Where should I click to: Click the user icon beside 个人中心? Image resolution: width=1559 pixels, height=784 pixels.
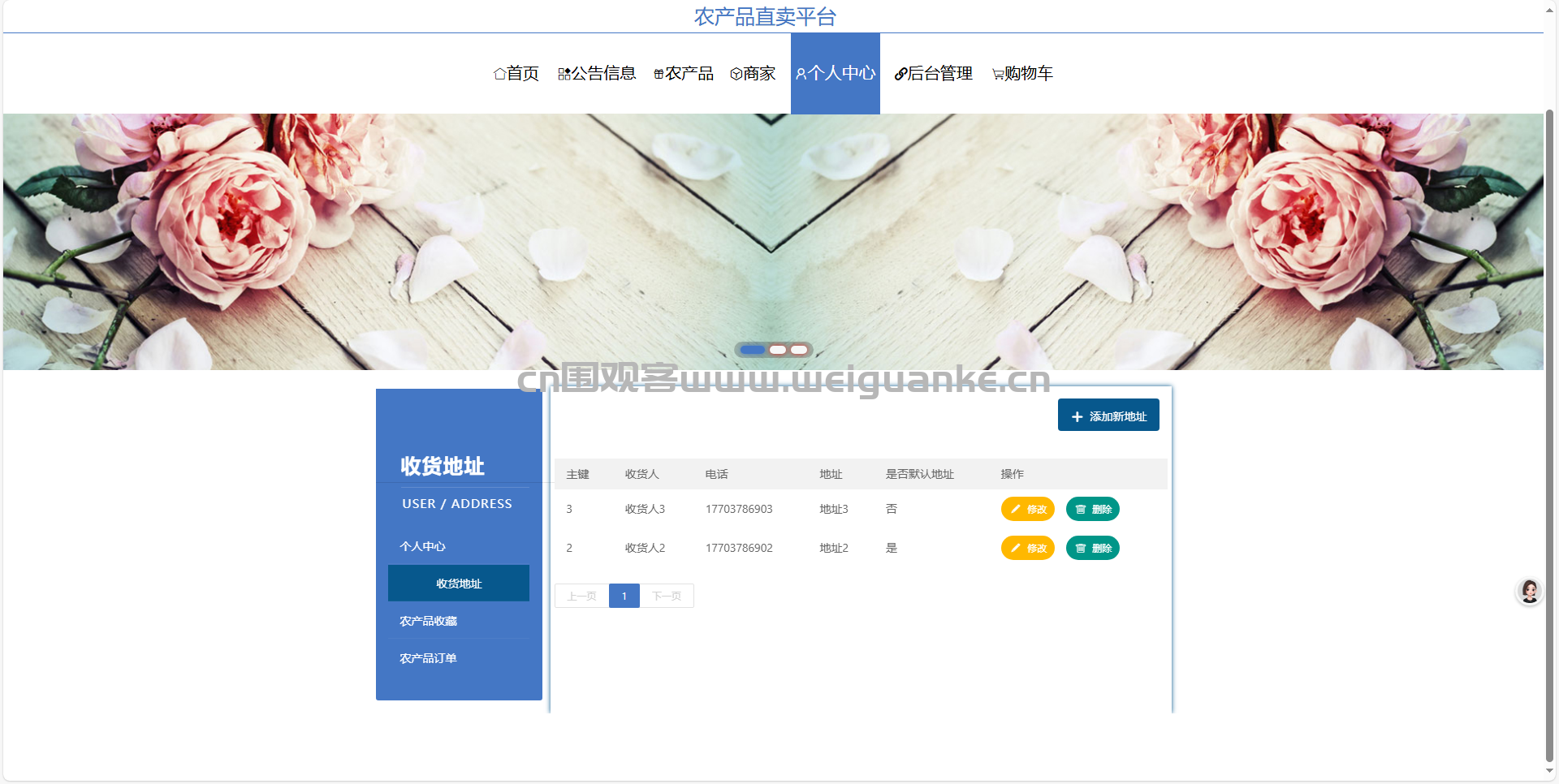click(x=801, y=74)
